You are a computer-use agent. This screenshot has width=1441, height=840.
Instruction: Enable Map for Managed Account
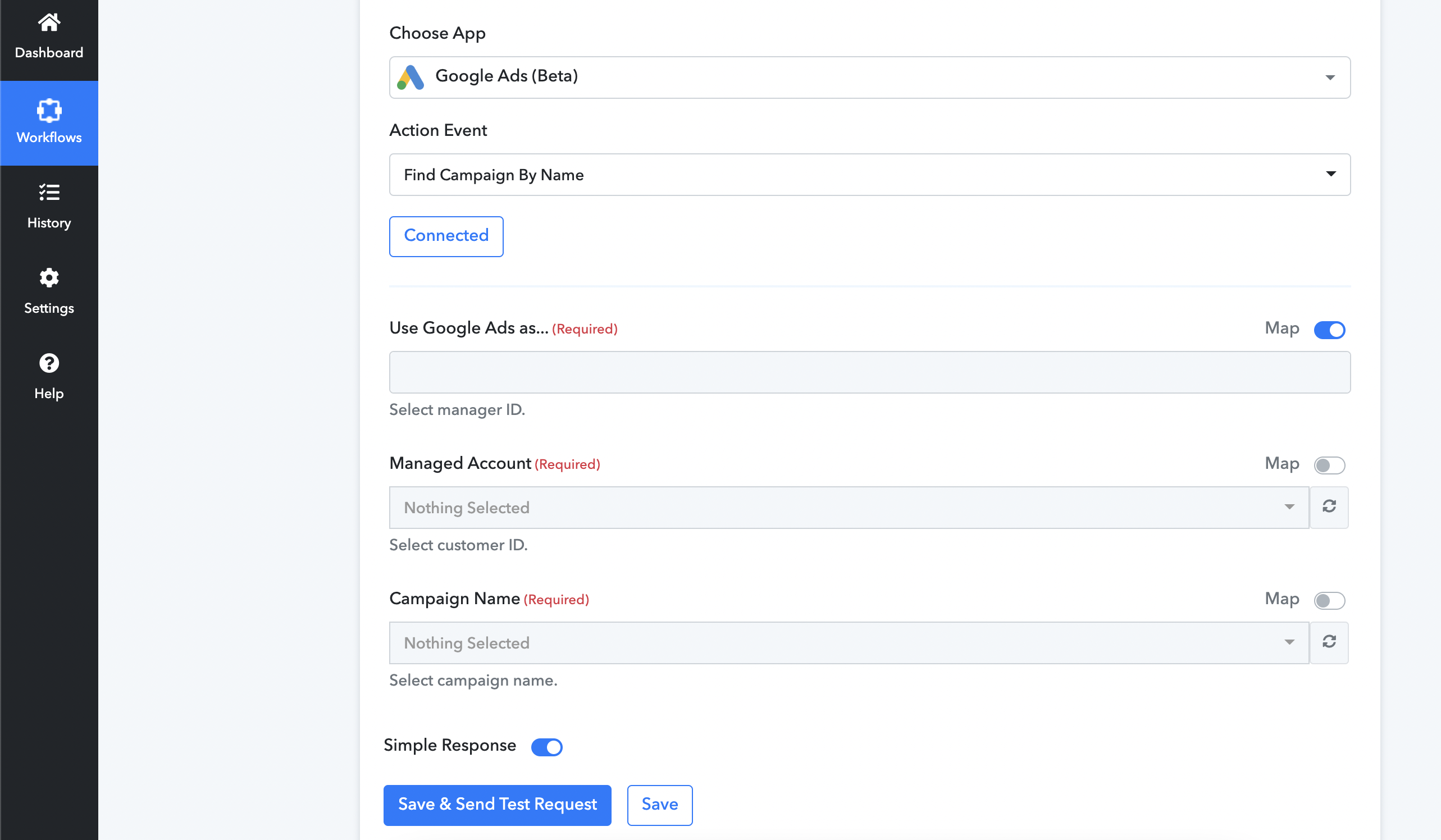tap(1329, 465)
